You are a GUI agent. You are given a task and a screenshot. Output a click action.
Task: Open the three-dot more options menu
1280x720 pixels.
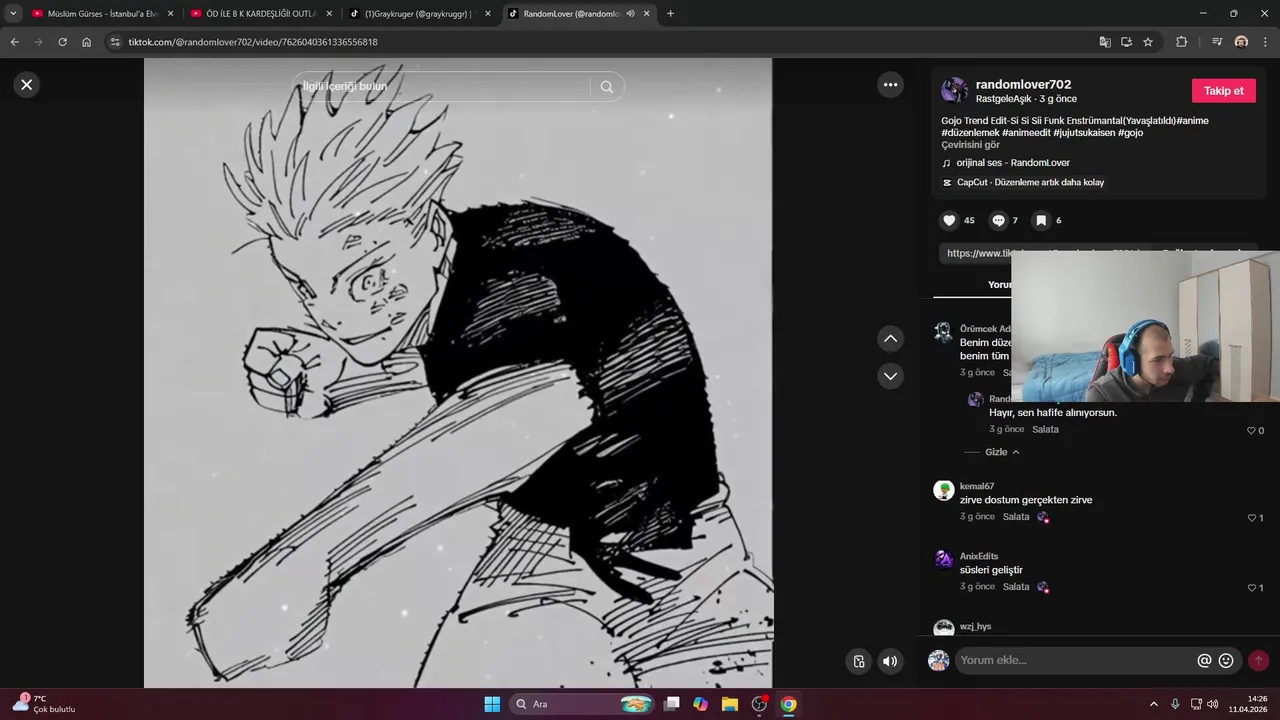click(890, 85)
